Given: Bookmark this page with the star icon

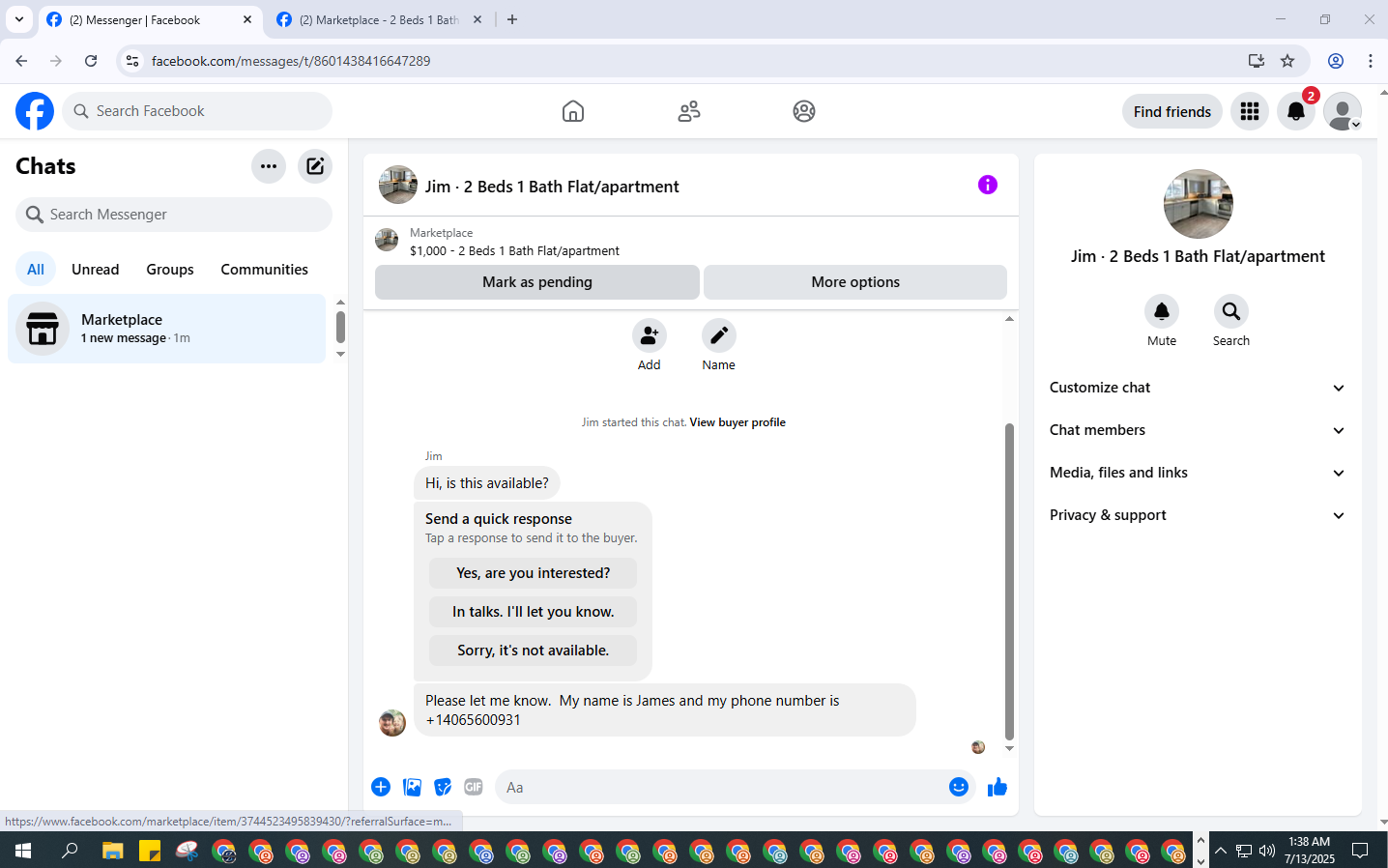Looking at the screenshot, I should 1287,61.
